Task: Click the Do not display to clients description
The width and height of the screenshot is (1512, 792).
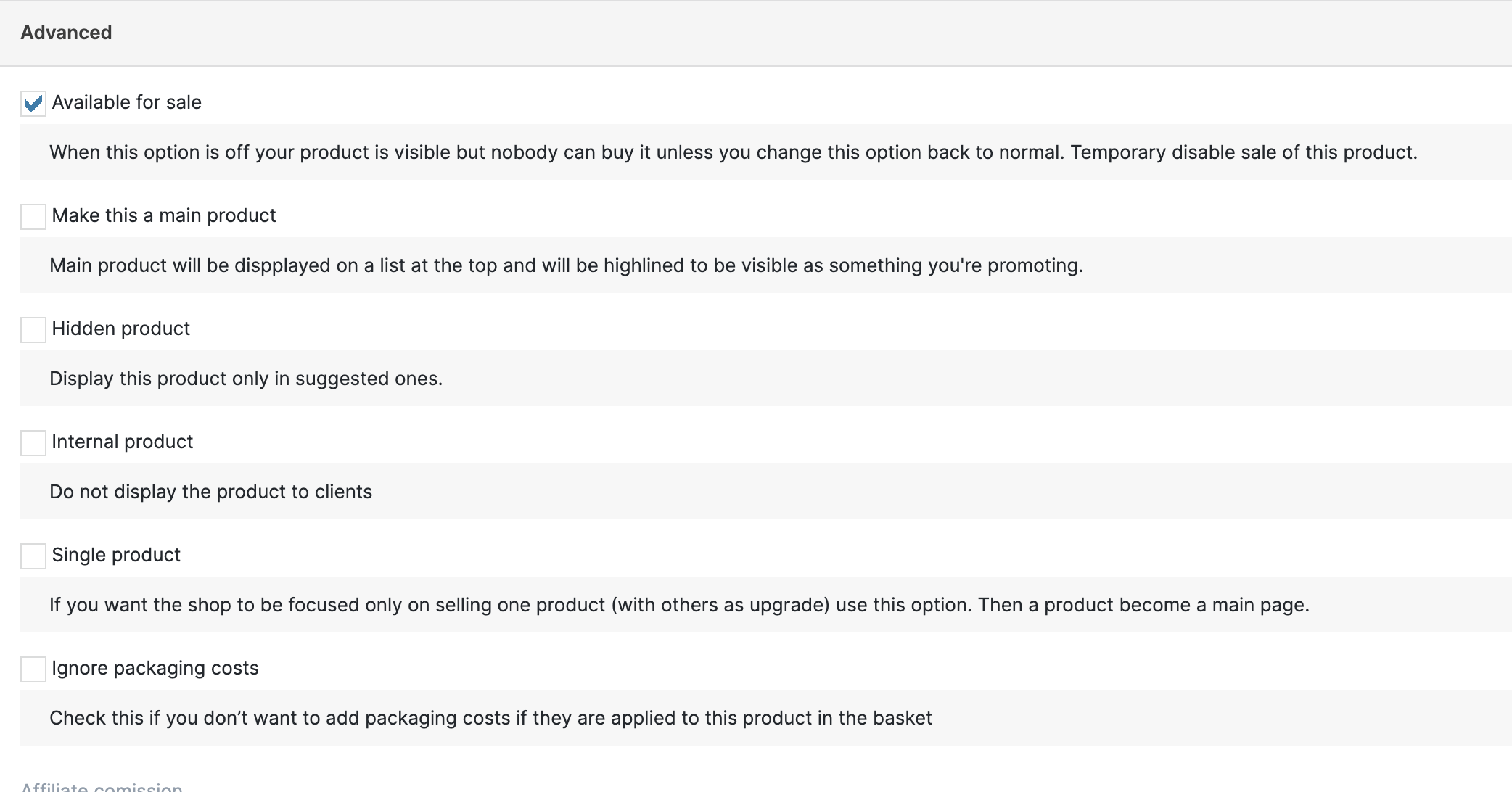Action: click(210, 492)
